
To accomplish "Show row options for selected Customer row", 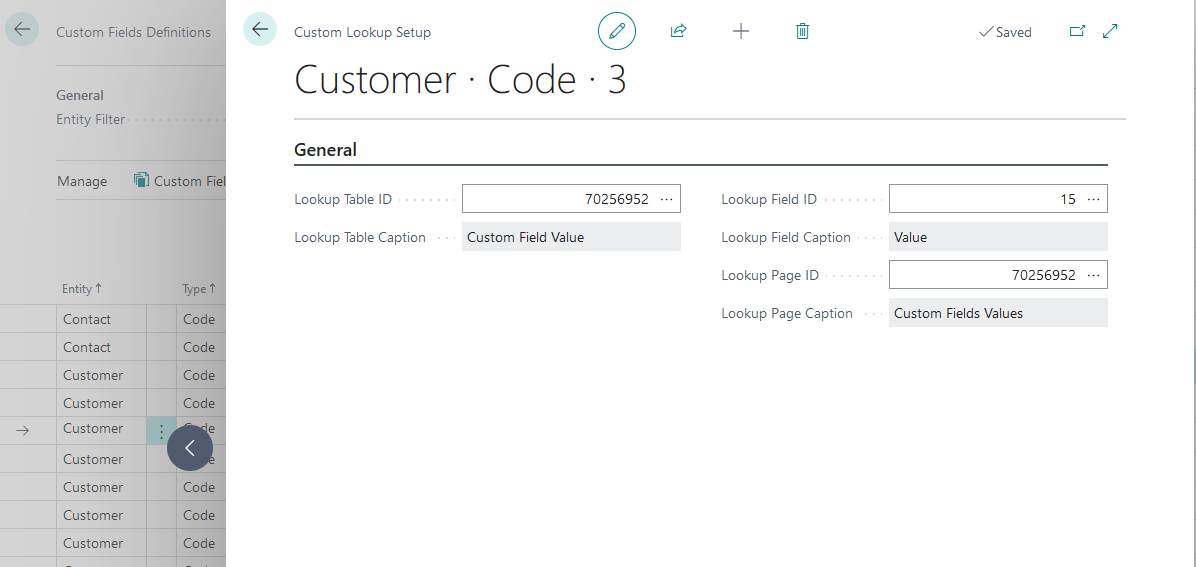I will point(161,431).
